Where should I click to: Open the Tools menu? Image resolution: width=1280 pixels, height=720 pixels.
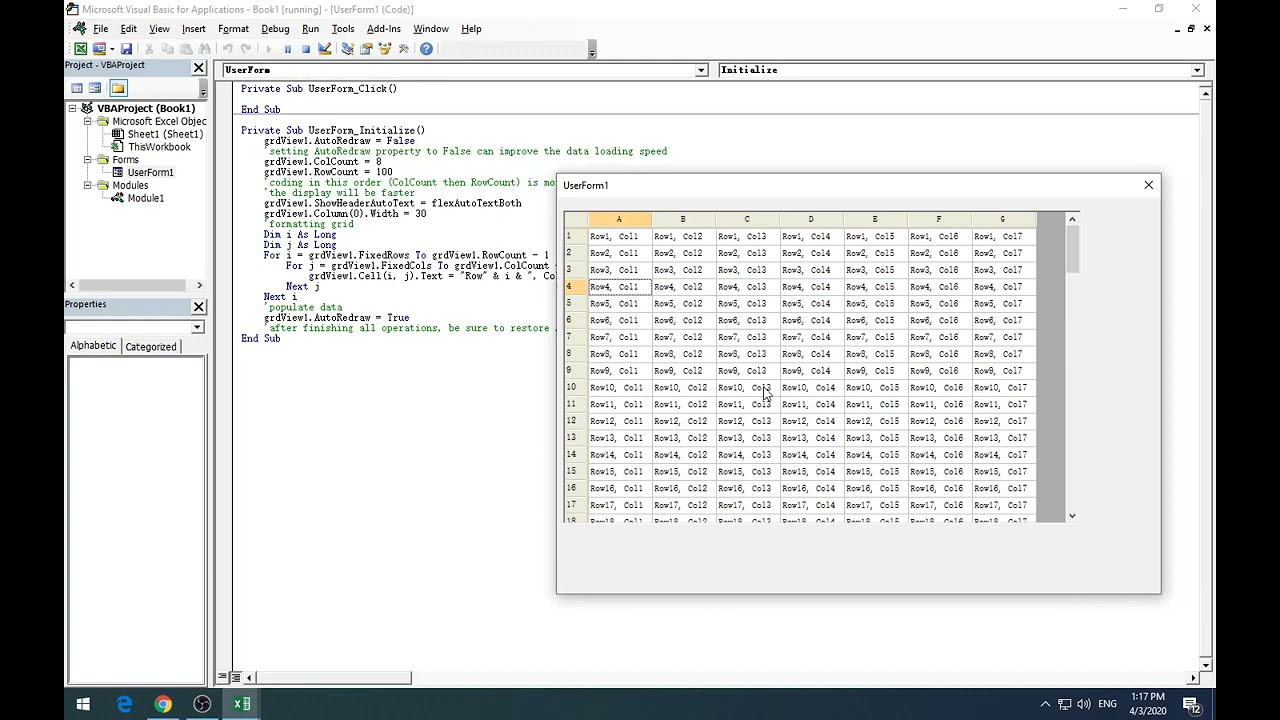point(343,29)
